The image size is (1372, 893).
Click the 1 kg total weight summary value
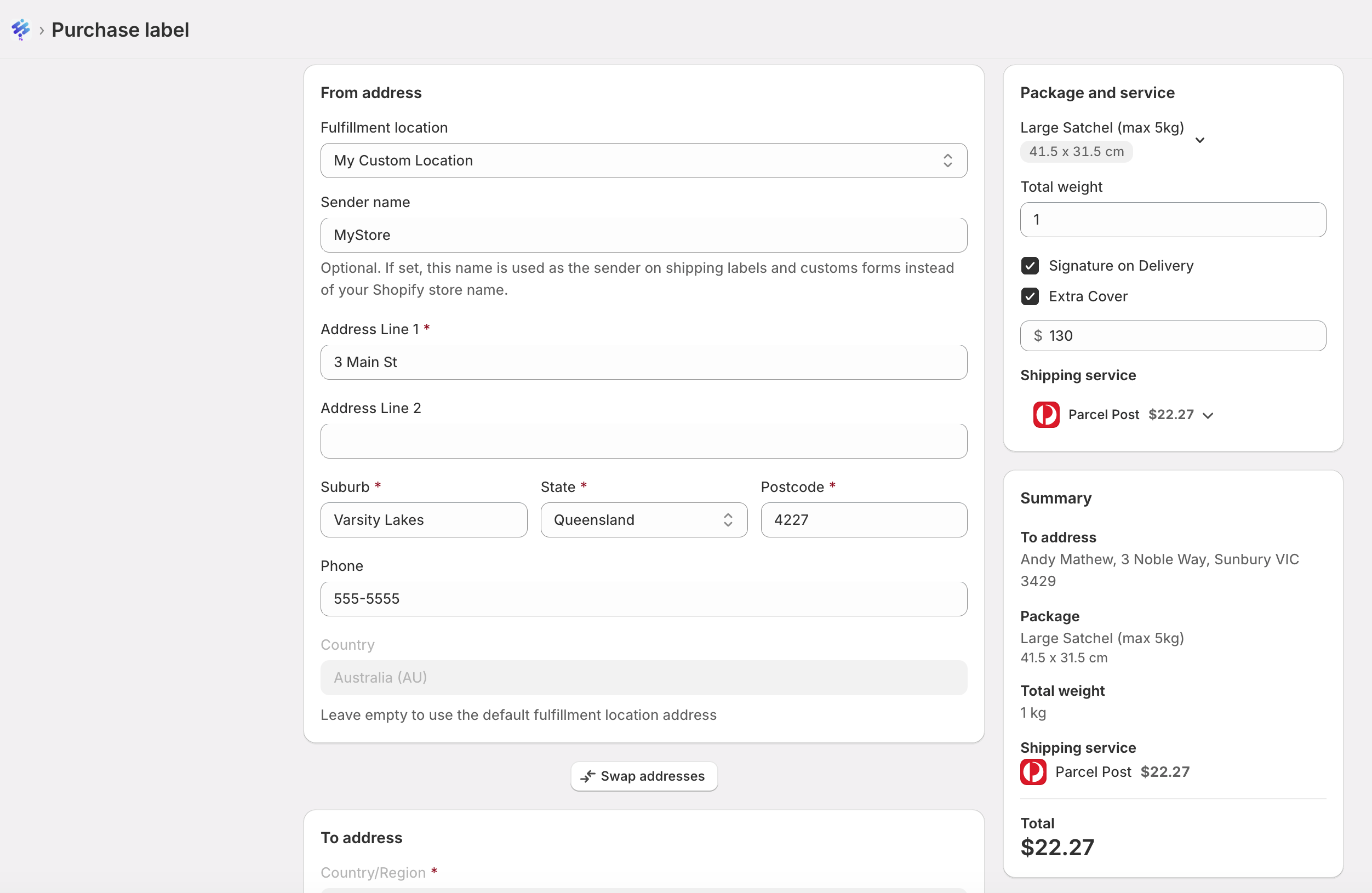pos(1033,713)
